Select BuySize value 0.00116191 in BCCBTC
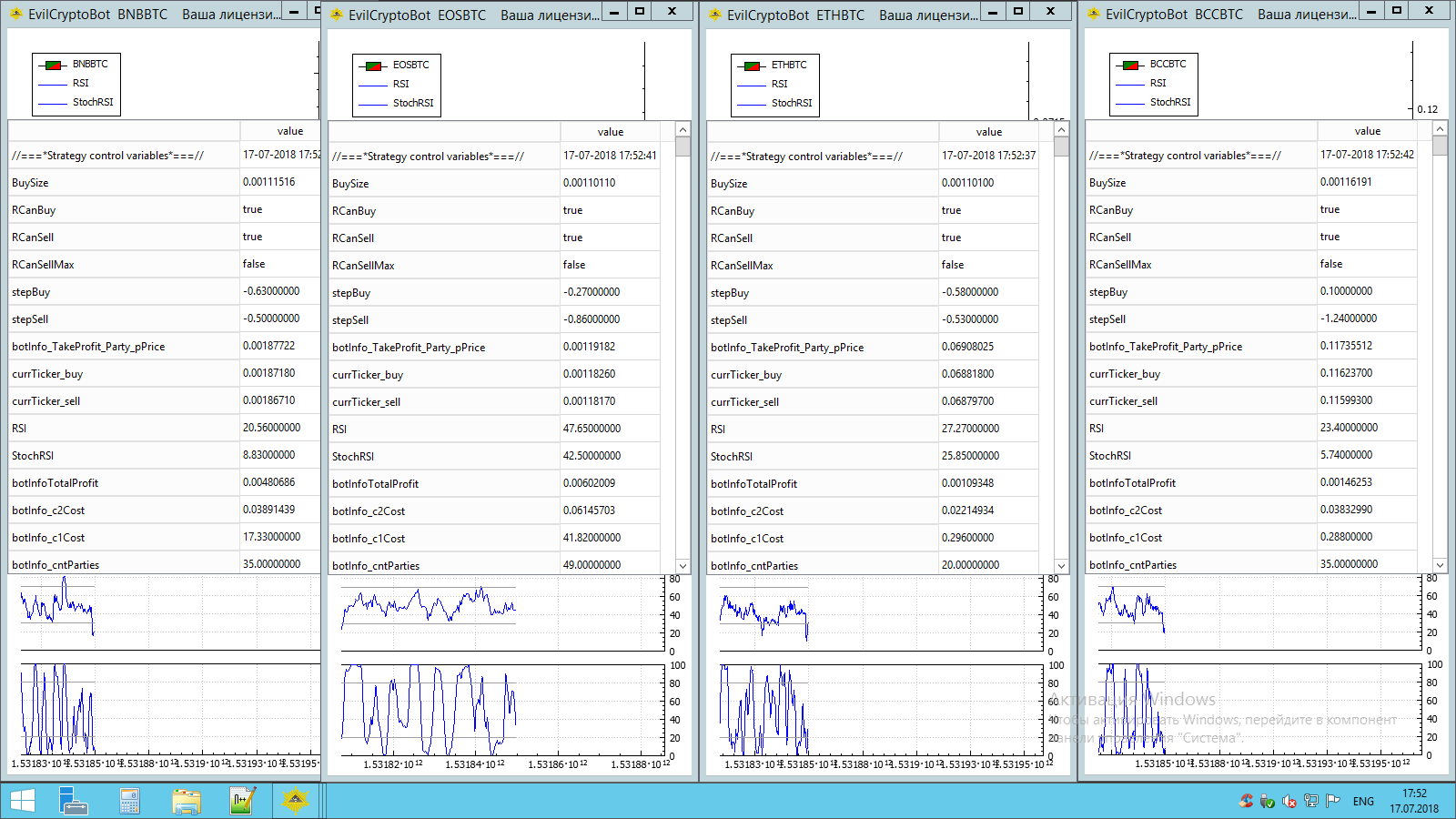This screenshot has width=1456, height=819. tap(1346, 182)
